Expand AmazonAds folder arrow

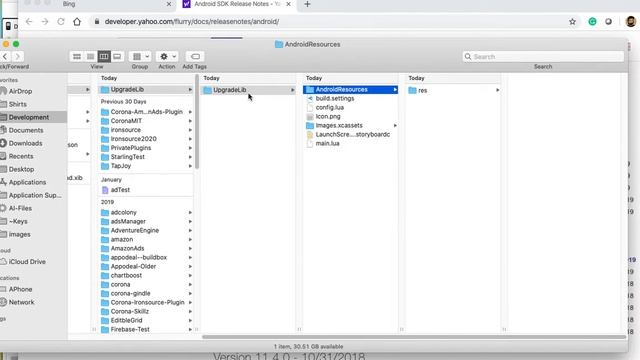click(x=190, y=249)
